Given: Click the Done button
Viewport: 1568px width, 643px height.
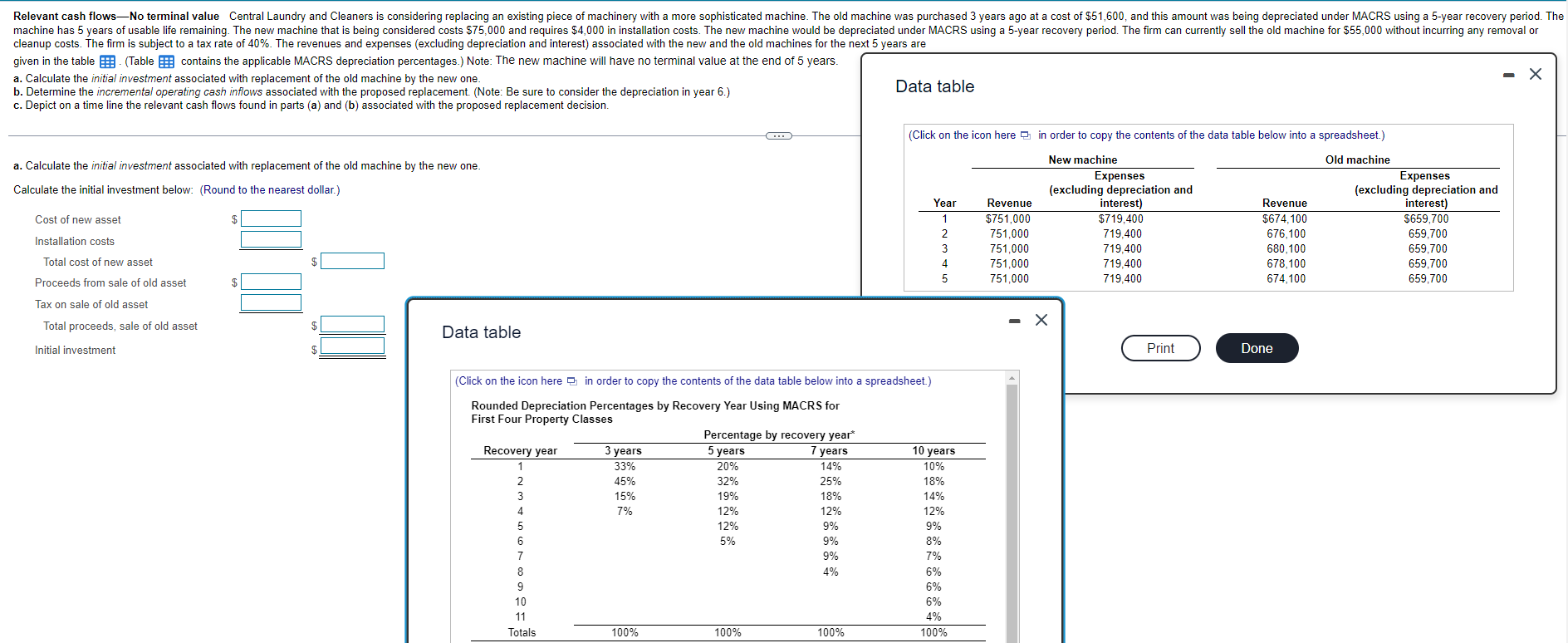Looking at the screenshot, I should point(1257,348).
